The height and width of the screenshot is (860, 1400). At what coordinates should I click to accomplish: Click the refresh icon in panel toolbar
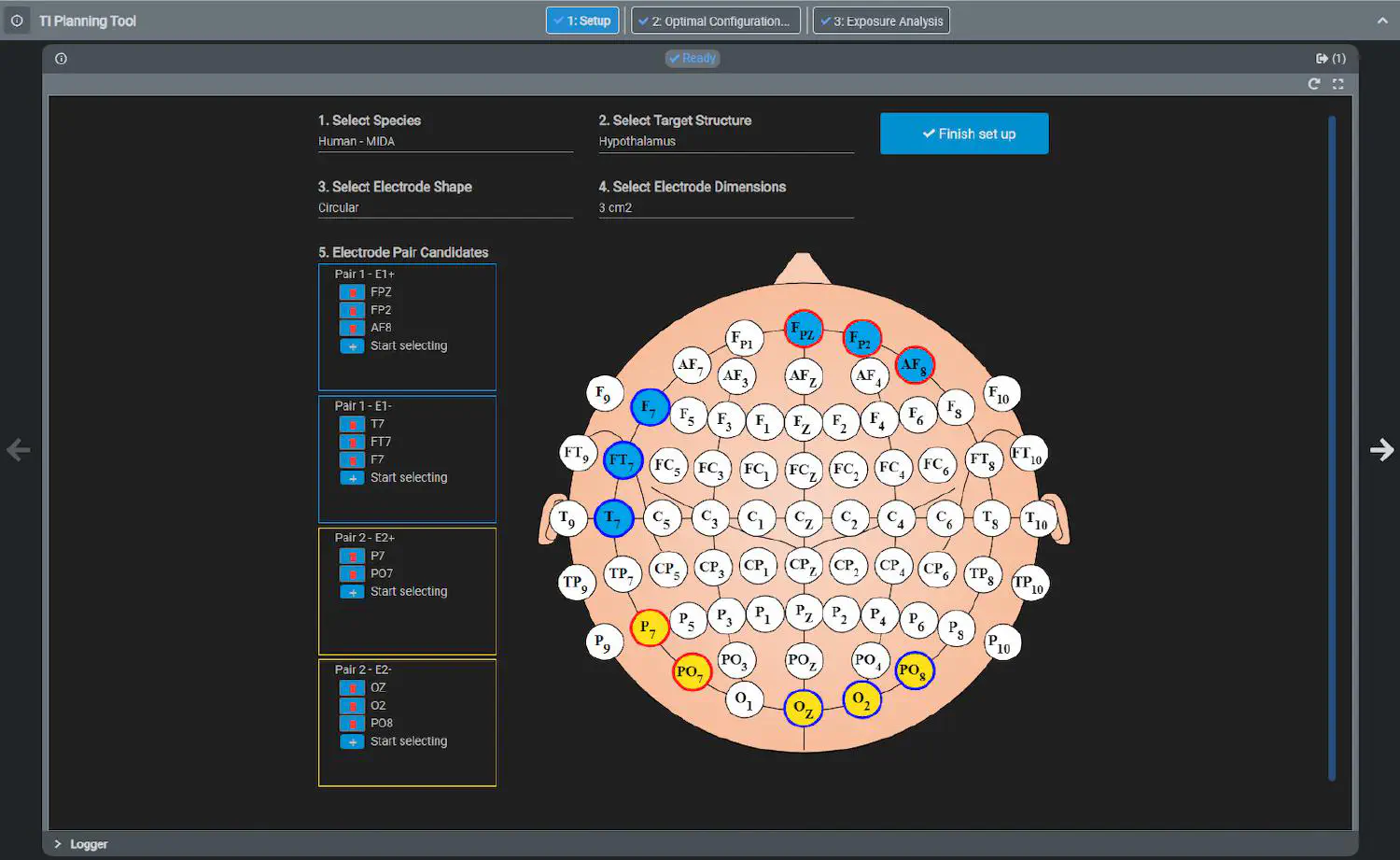[1314, 84]
